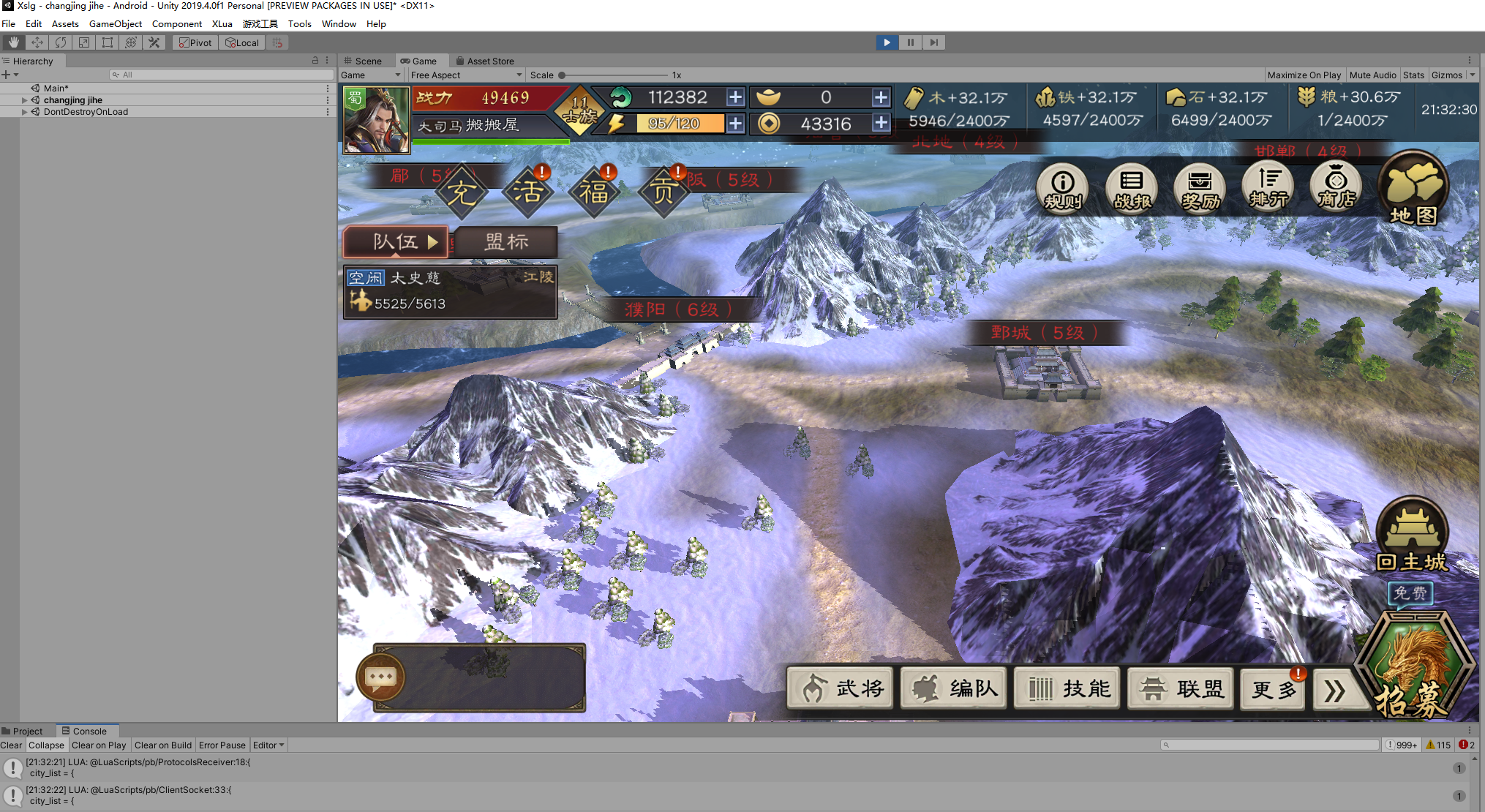
Task: Open the 排行 ranking icon
Action: point(1268,187)
